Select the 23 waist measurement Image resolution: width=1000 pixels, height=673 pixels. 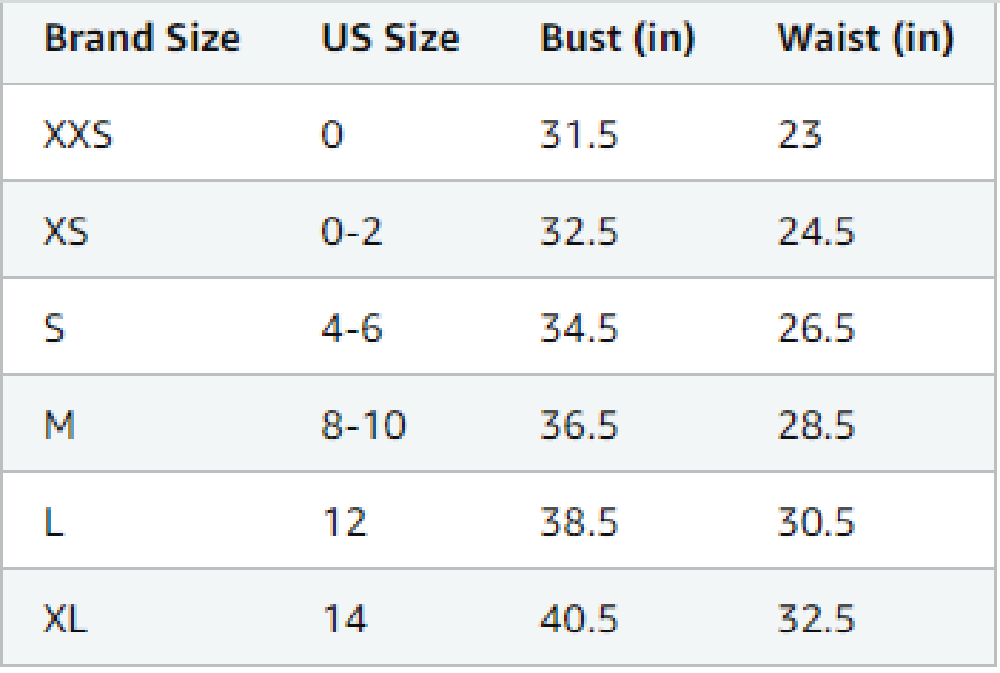800,134
